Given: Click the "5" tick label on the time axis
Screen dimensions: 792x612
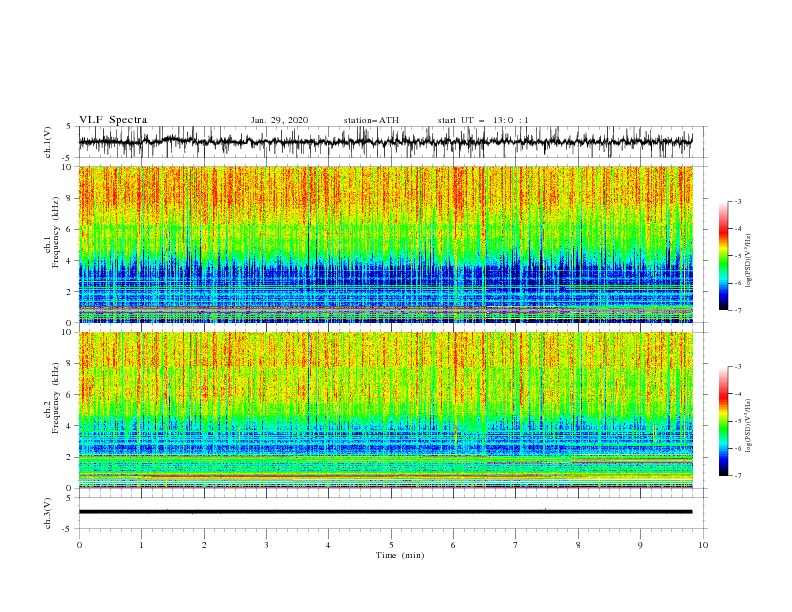Looking at the screenshot, I should click(391, 545).
